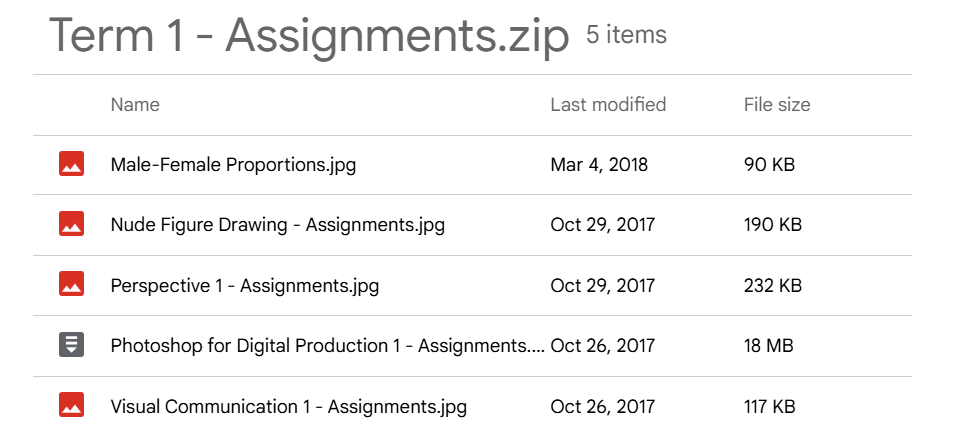Image resolution: width=953 pixels, height=432 pixels.
Task: Select the 232 KB file size cell
Action: [x=772, y=286]
